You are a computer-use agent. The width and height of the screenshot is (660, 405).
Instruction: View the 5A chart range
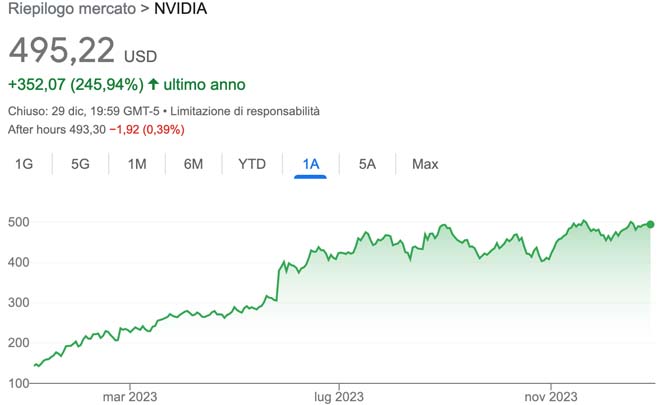coord(367,164)
